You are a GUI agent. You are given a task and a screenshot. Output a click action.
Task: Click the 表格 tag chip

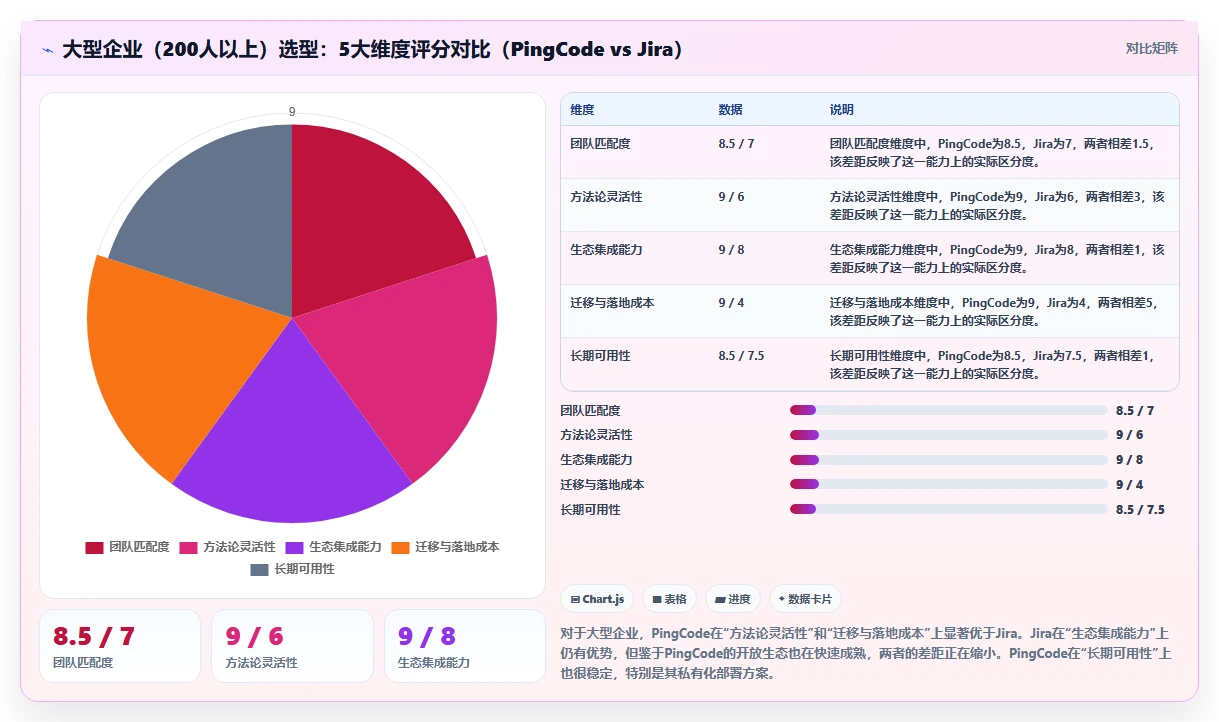(x=669, y=599)
